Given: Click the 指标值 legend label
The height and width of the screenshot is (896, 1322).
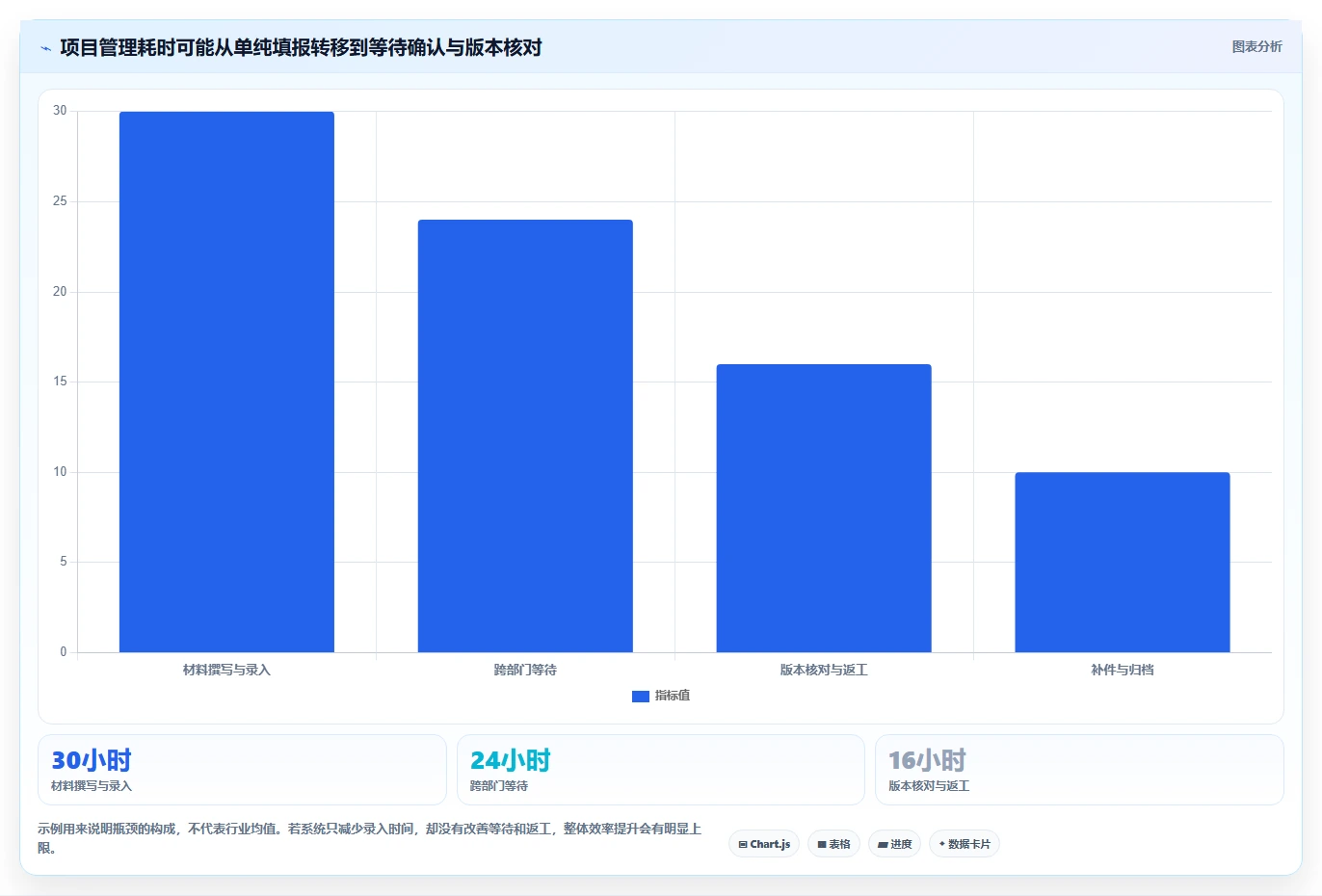Looking at the screenshot, I should click(673, 696).
